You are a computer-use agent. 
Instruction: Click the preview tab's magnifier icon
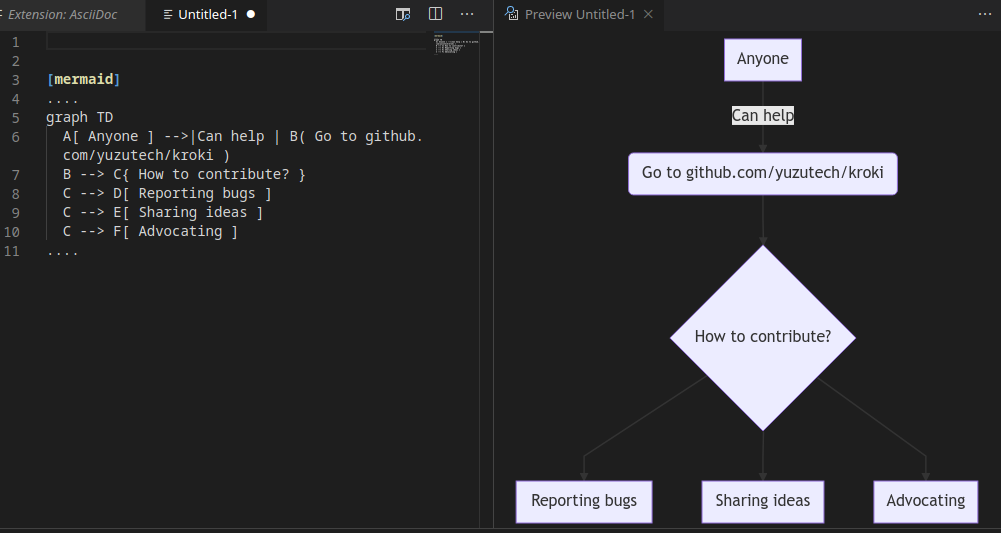pyautogui.click(x=511, y=13)
